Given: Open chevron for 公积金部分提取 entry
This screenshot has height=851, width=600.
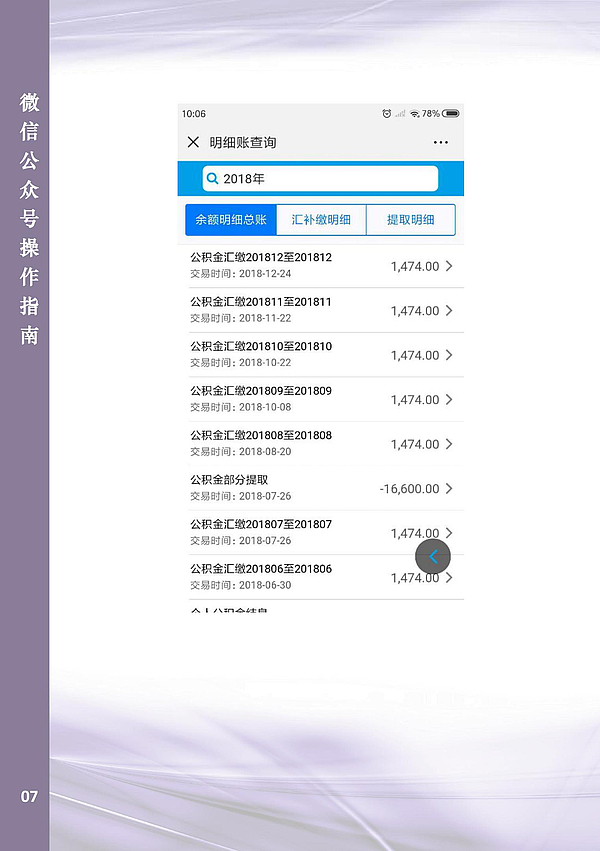Looking at the screenshot, I should (x=449, y=489).
